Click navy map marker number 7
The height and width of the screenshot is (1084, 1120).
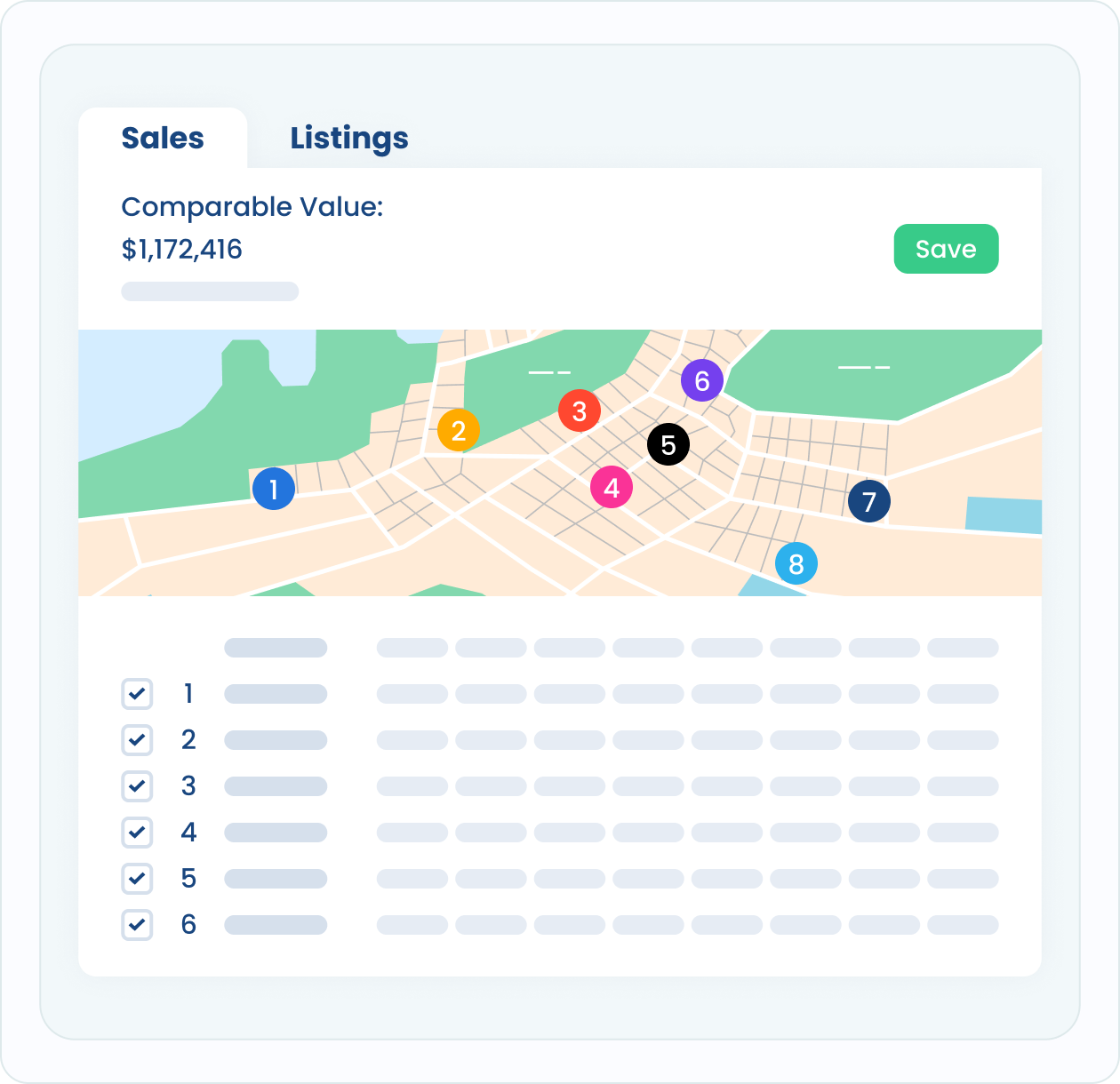point(869,501)
